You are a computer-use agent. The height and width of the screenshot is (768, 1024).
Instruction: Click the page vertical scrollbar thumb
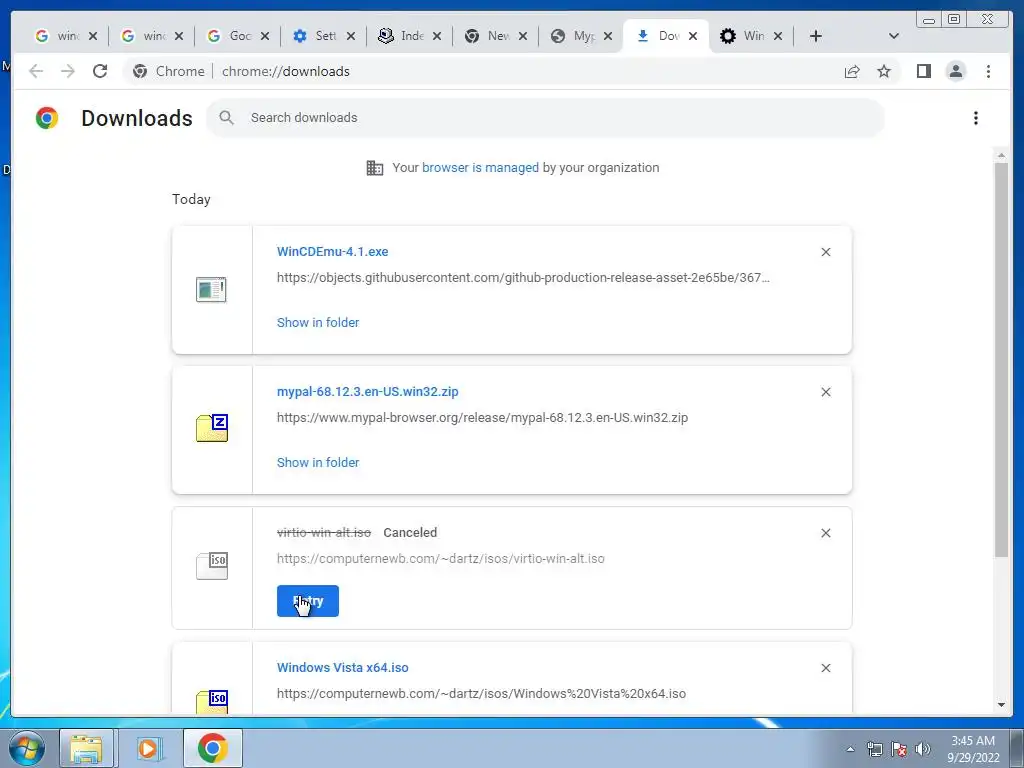[x=1001, y=360]
